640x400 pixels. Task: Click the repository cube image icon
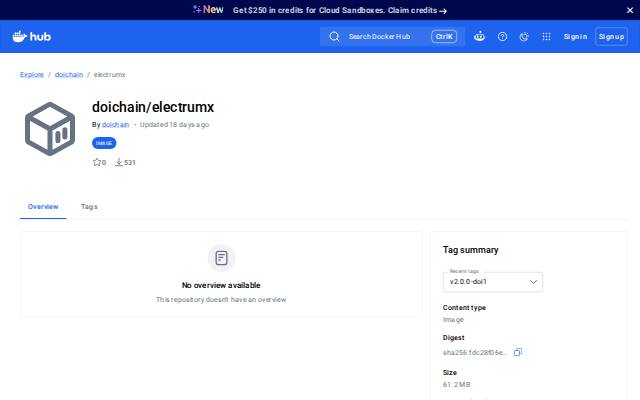point(50,129)
